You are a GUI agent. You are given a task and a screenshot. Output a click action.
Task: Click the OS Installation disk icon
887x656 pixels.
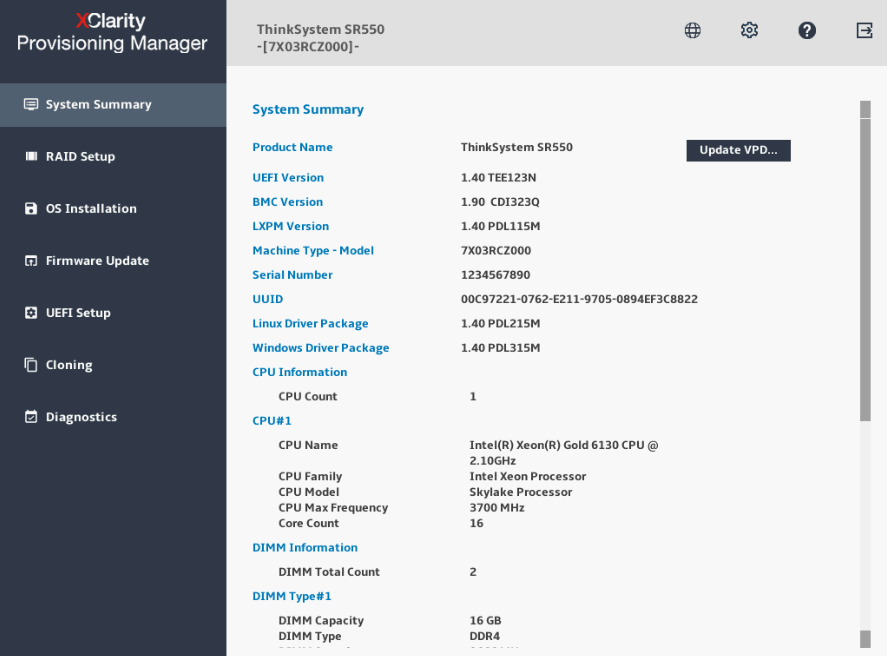pos(31,209)
